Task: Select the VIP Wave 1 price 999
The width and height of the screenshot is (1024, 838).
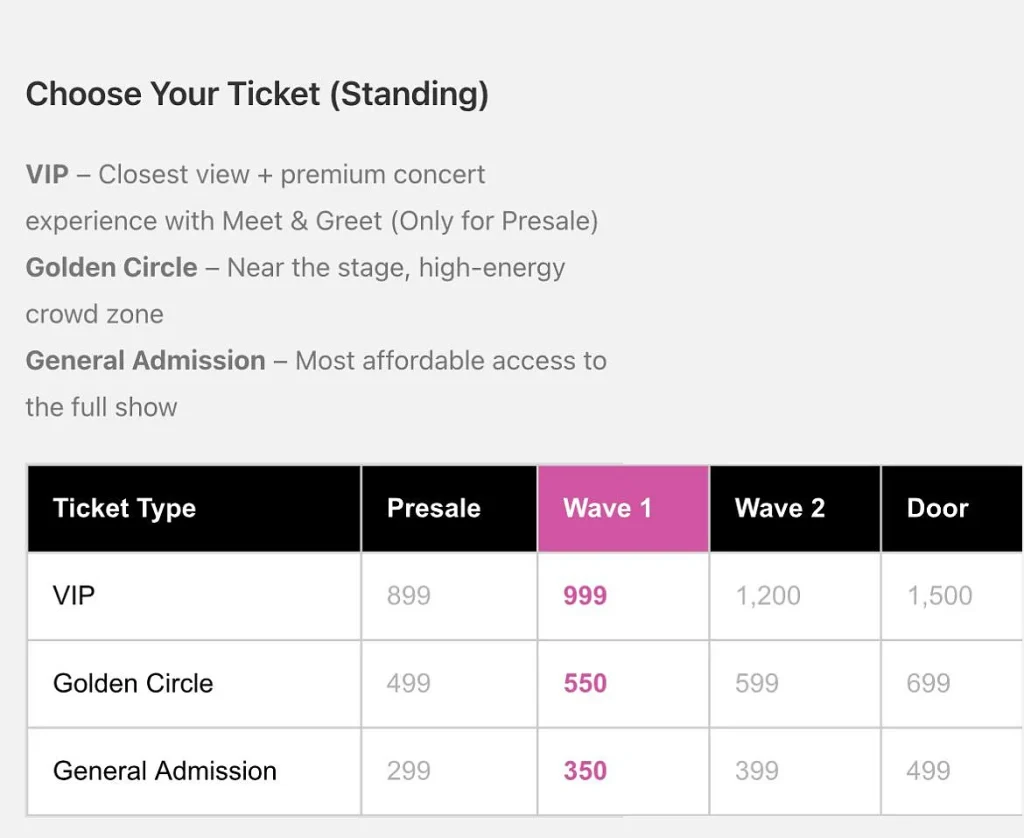Action: point(585,596)
